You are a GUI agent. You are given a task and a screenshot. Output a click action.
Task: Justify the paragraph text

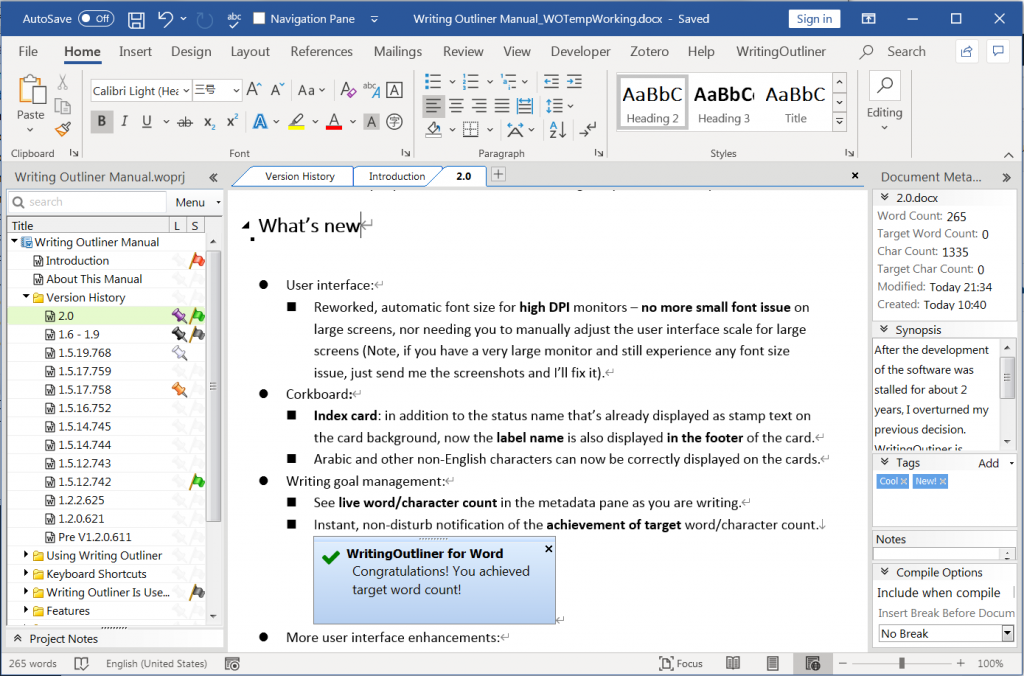[x=502, y=106]
